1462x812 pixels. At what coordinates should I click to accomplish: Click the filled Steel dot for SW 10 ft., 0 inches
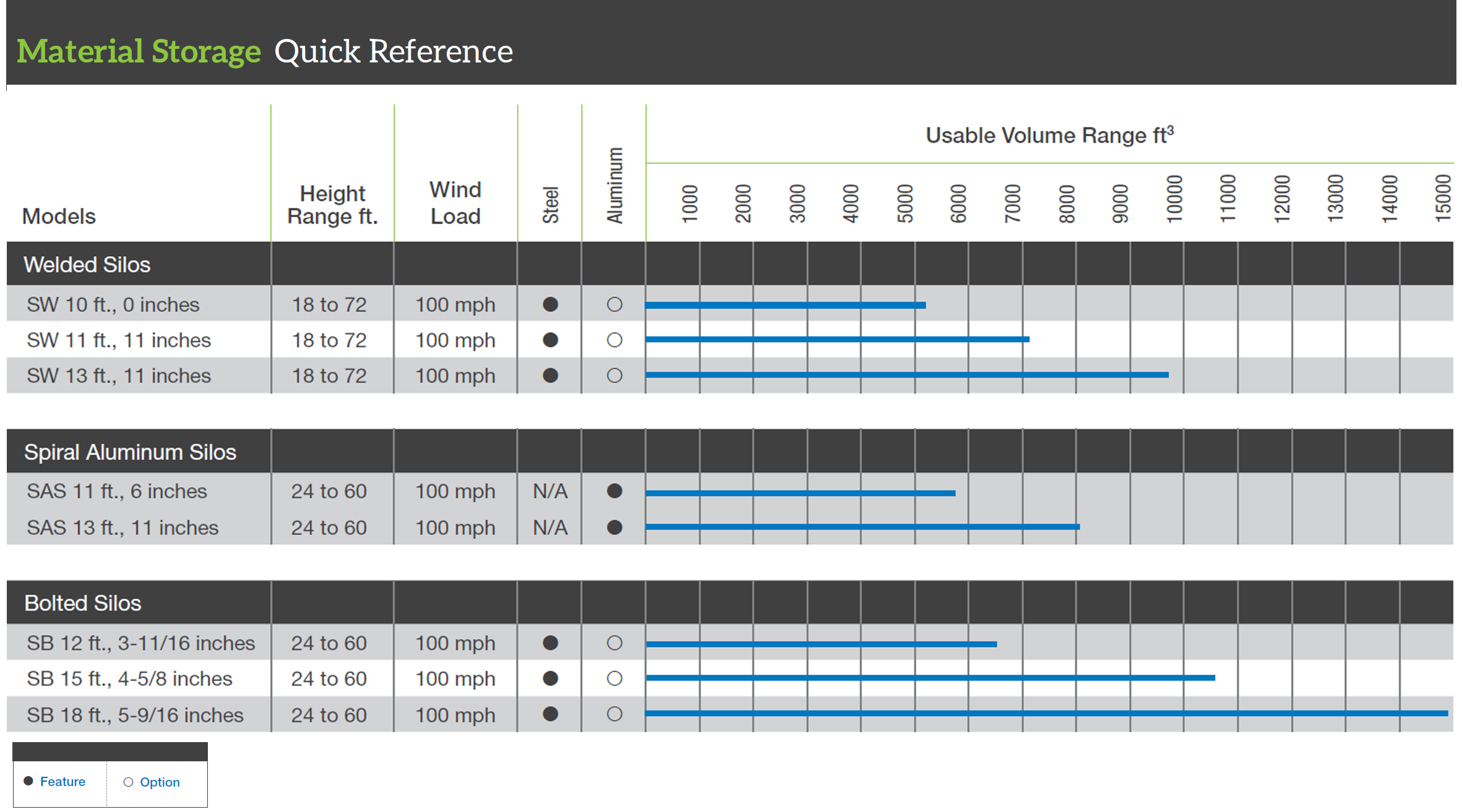click(550, 304)
